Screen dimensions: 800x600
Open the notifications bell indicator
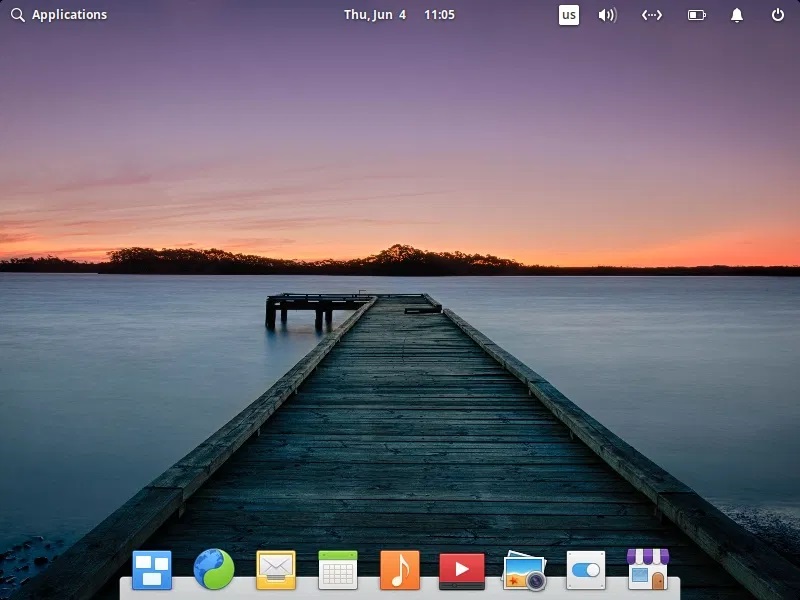pos(736,15)
